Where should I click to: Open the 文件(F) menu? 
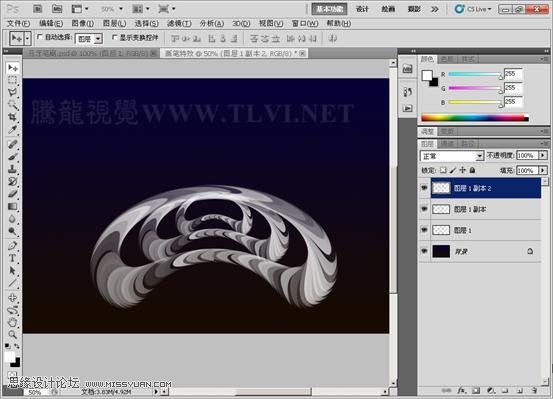pos(18,24)
